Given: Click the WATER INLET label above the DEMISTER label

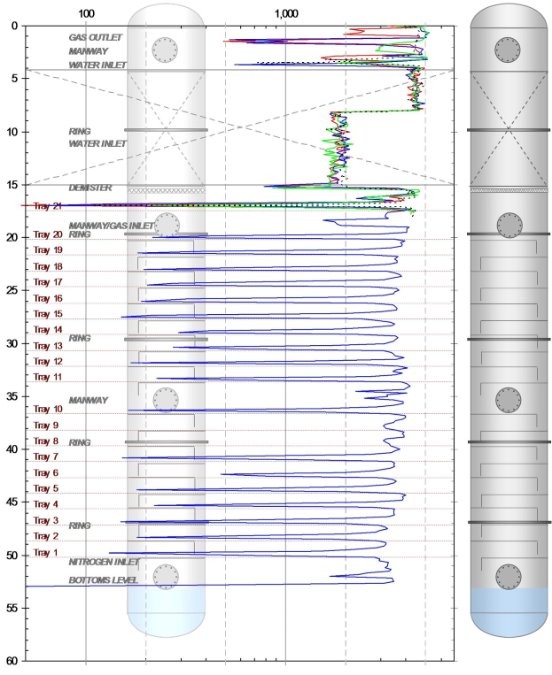Looking at the screenshot, I should coord(97,143).
